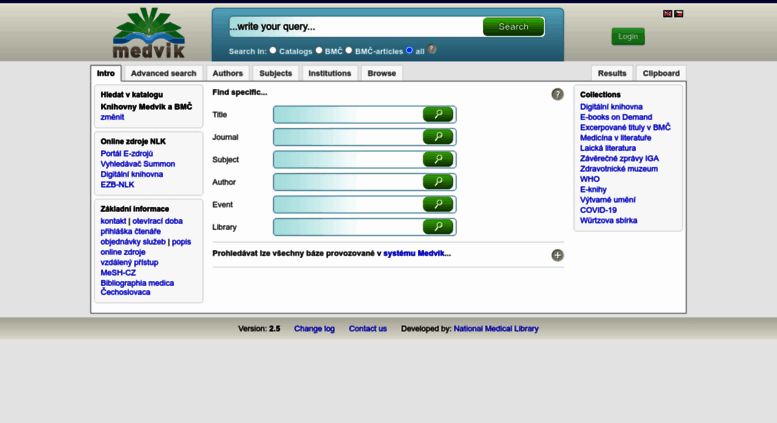Click the Login button
The height and width of the screenshot is (423, 777).
click(628, 36)
